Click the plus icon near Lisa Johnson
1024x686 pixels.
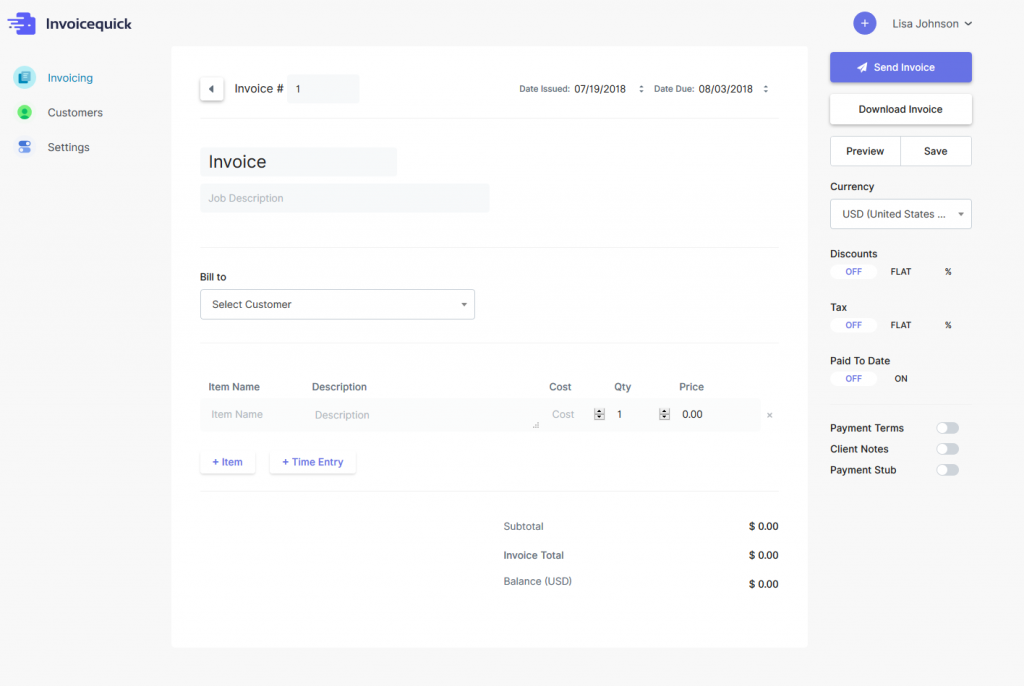click(864, 22)
